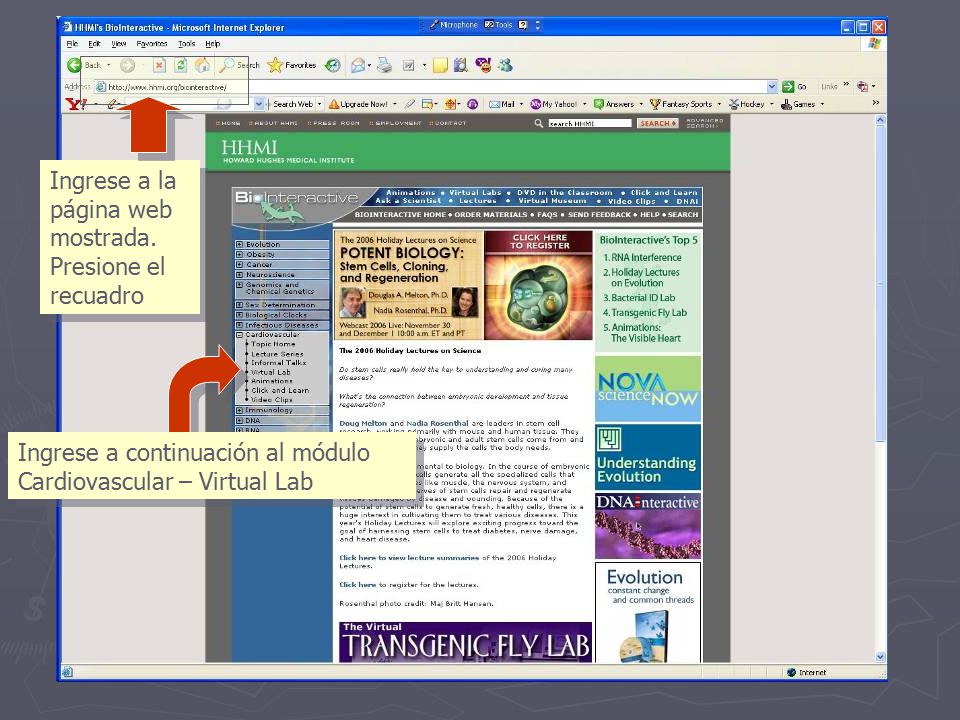Click the Forward arrow button
The height and width of the screenshot is (720, 960).
point(127,65)
